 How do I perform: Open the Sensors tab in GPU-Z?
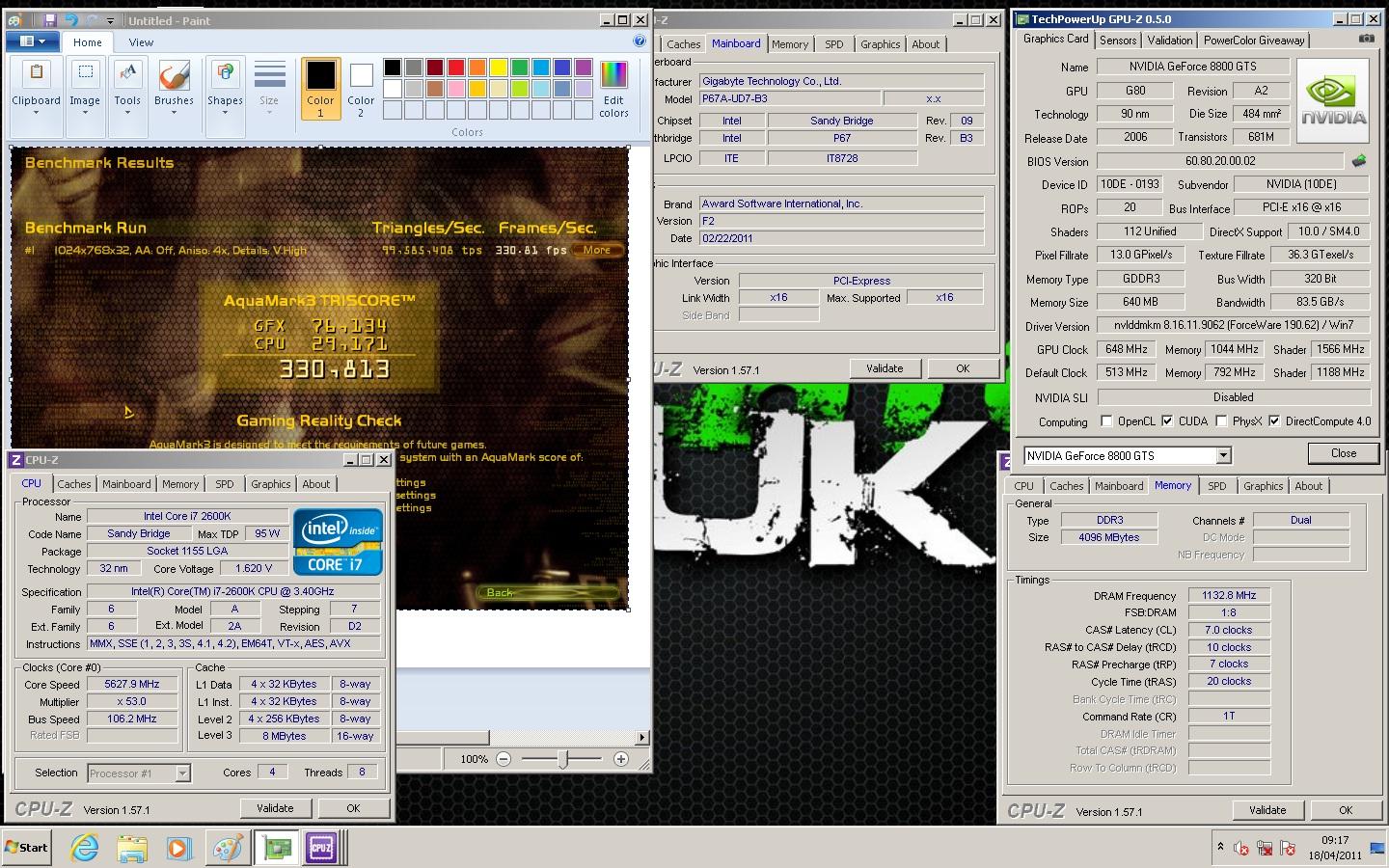point(1118,40)
